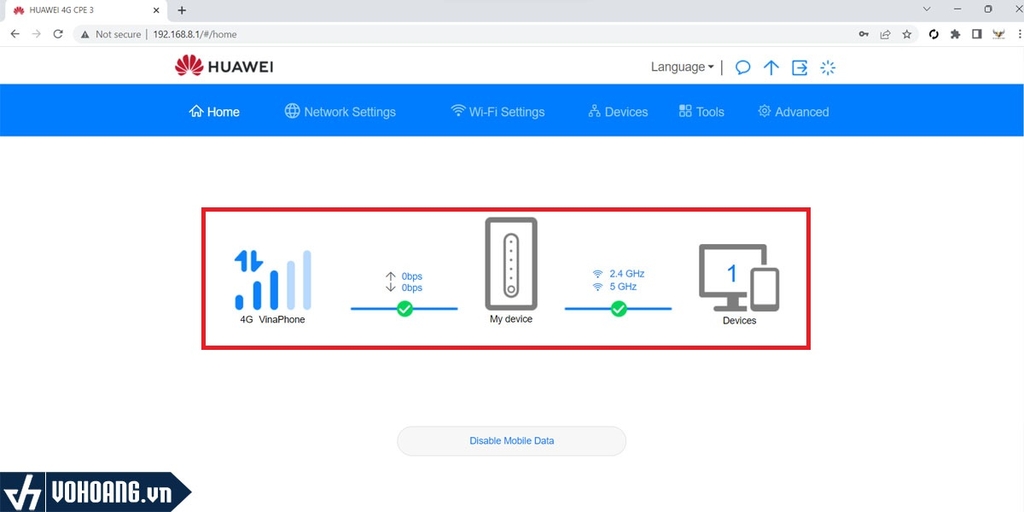
Task: Open the Tools tab
Action: 701,112
